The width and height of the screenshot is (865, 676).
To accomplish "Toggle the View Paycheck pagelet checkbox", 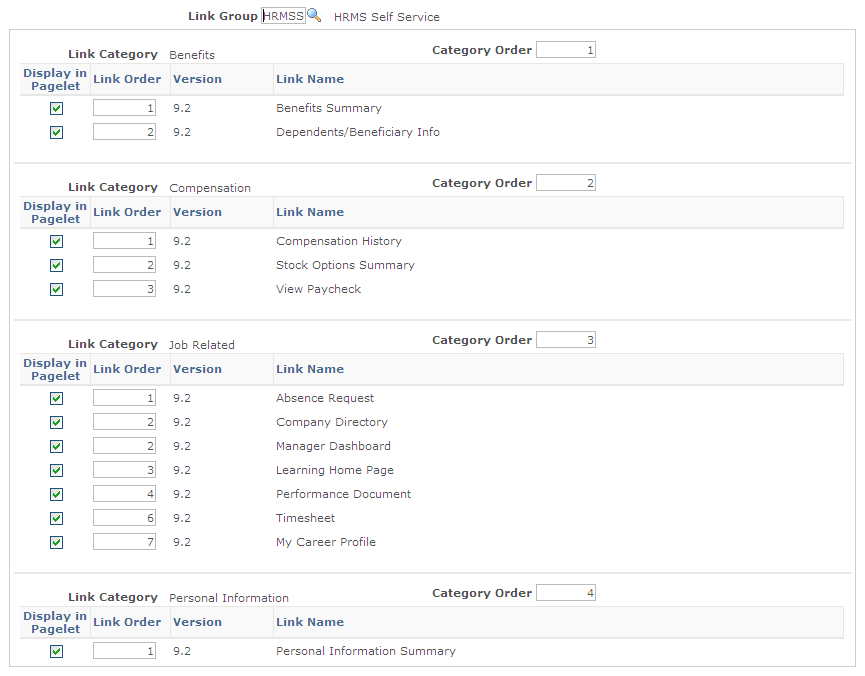I will coord(56,289).
